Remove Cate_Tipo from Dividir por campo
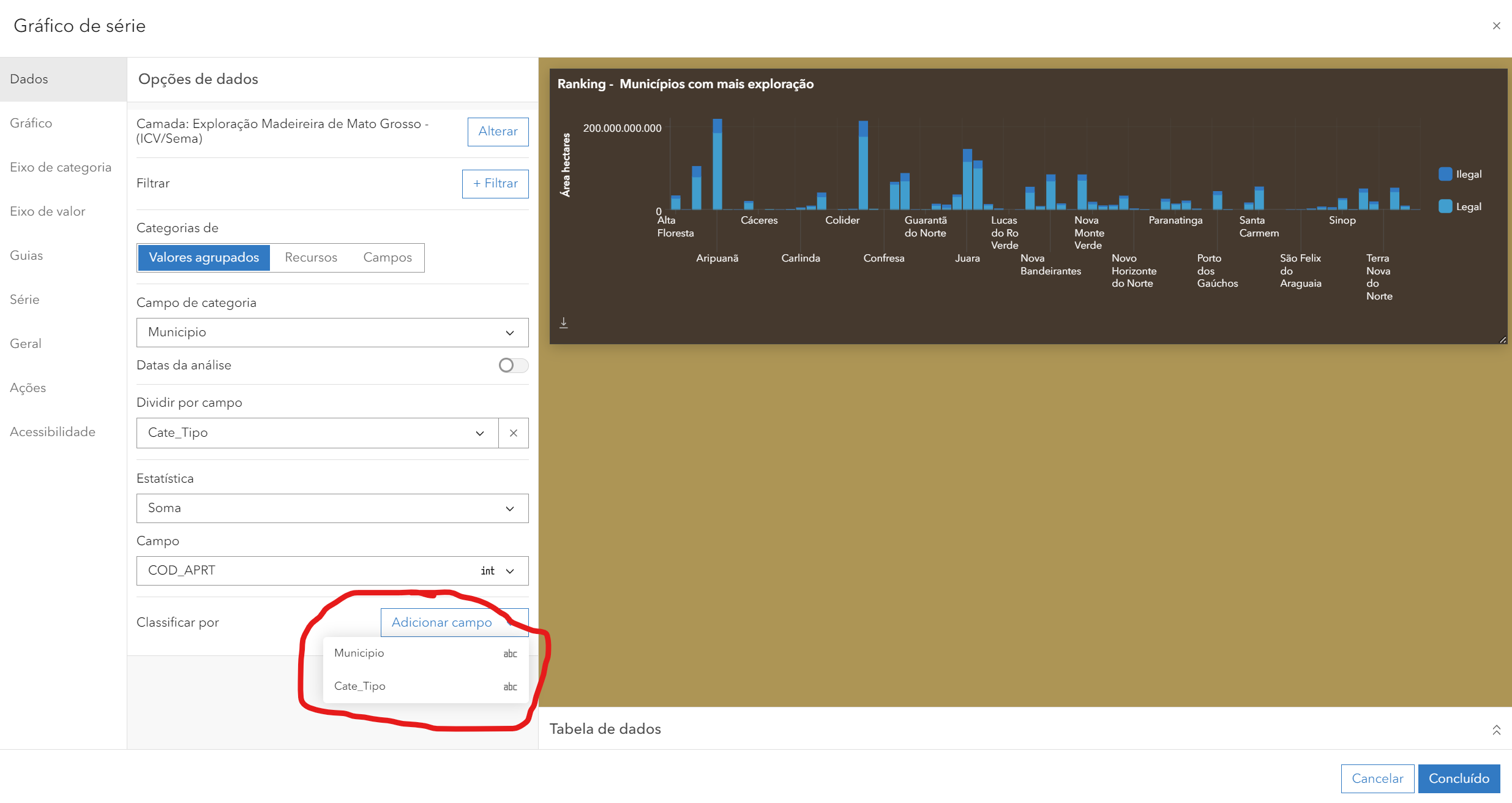 pos(513,433)
